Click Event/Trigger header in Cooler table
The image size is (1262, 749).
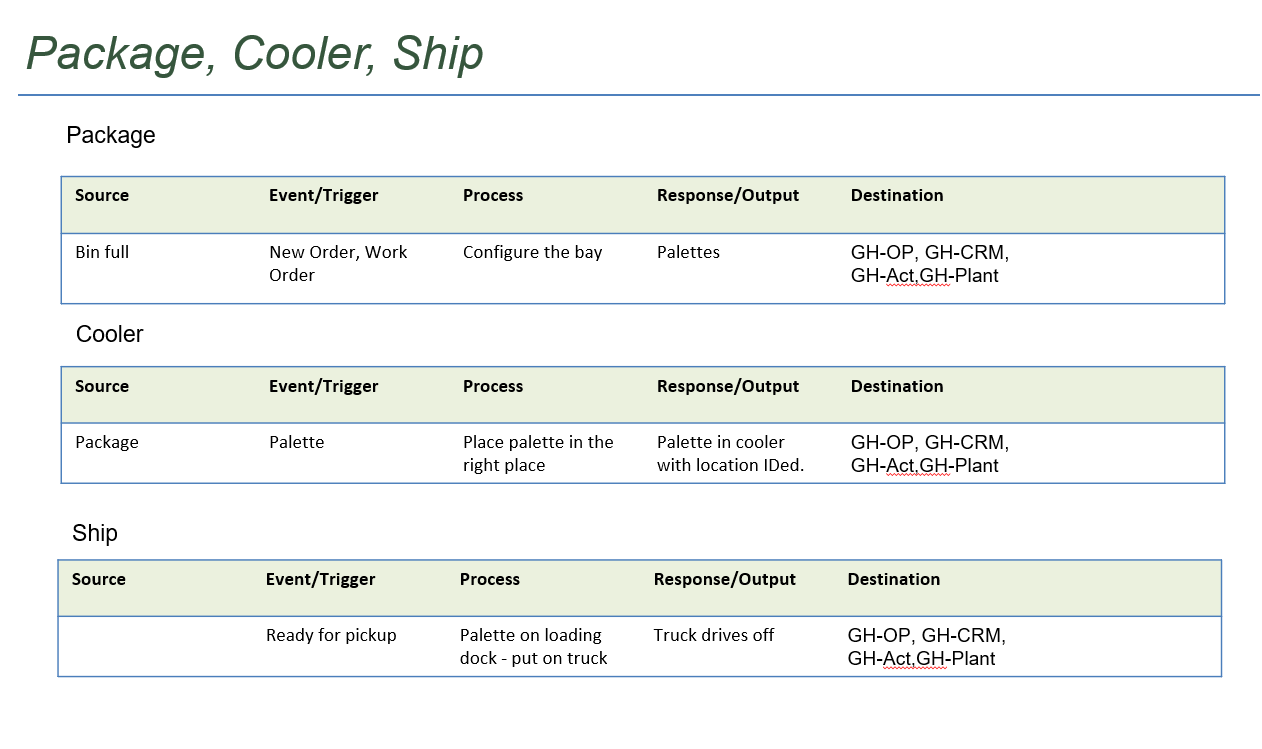coord(324,386)
